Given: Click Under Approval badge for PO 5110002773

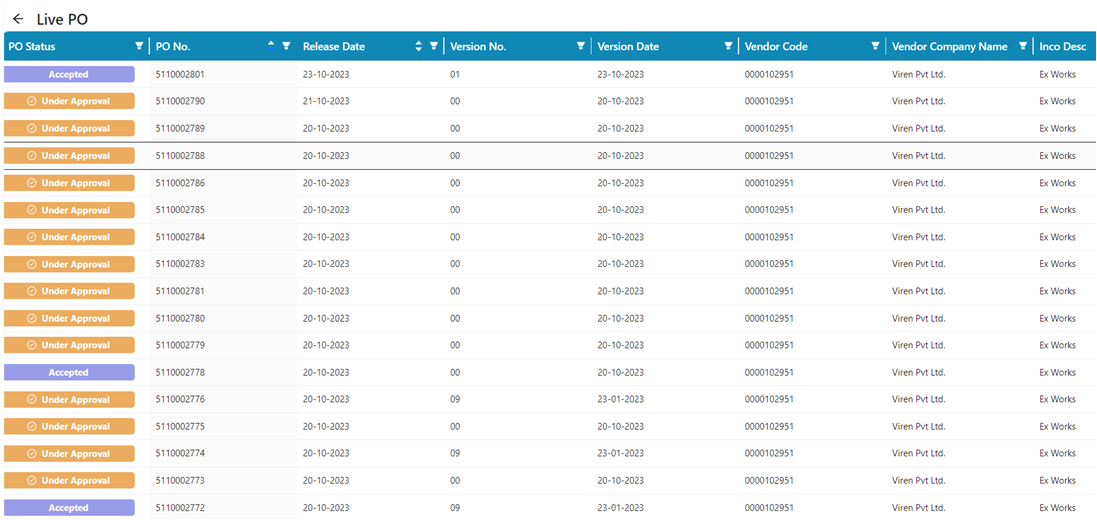Looking at the screenshot, I should [69, 481].
